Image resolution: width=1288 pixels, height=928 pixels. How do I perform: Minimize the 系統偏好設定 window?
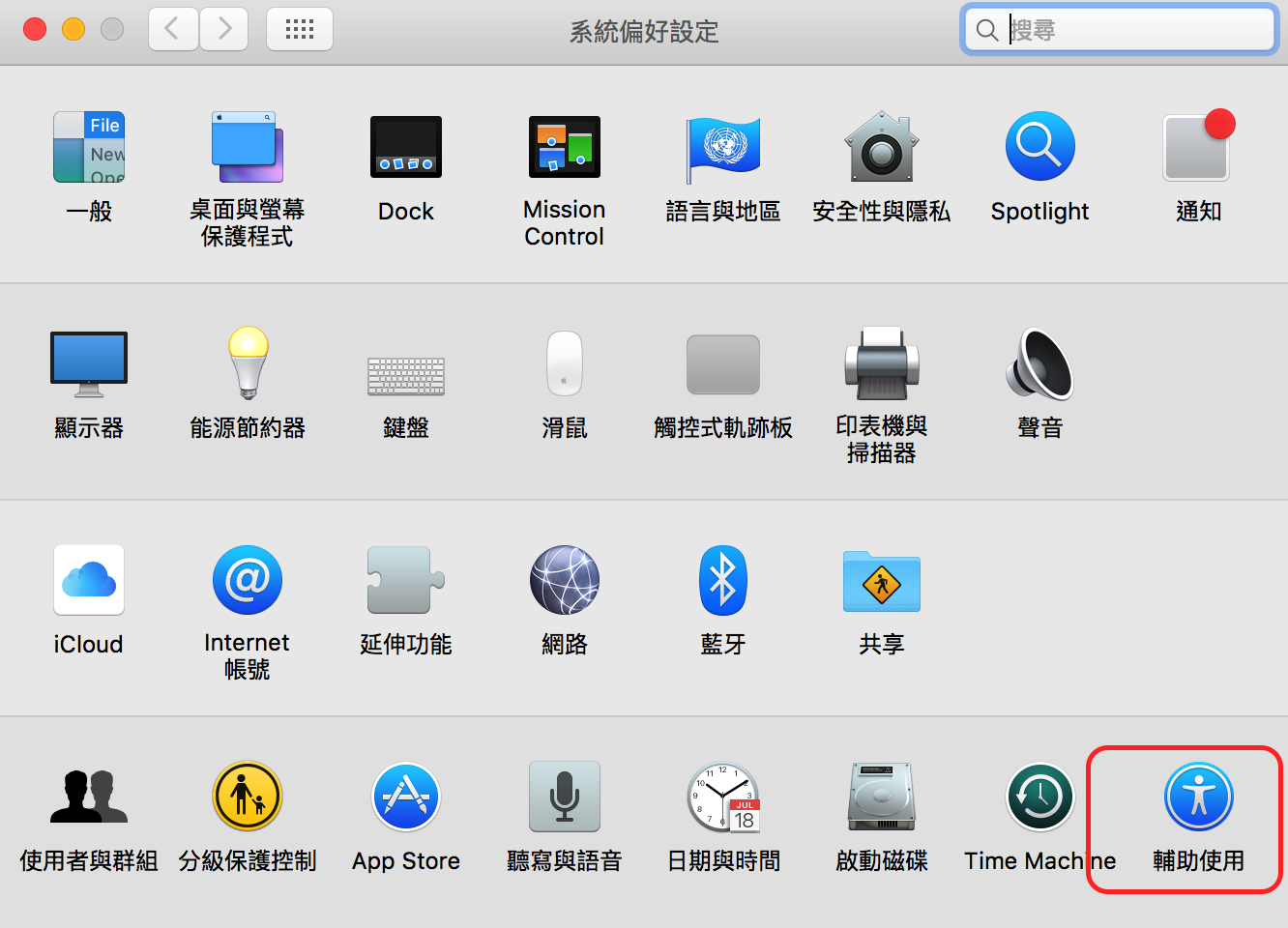click(73, 29)
